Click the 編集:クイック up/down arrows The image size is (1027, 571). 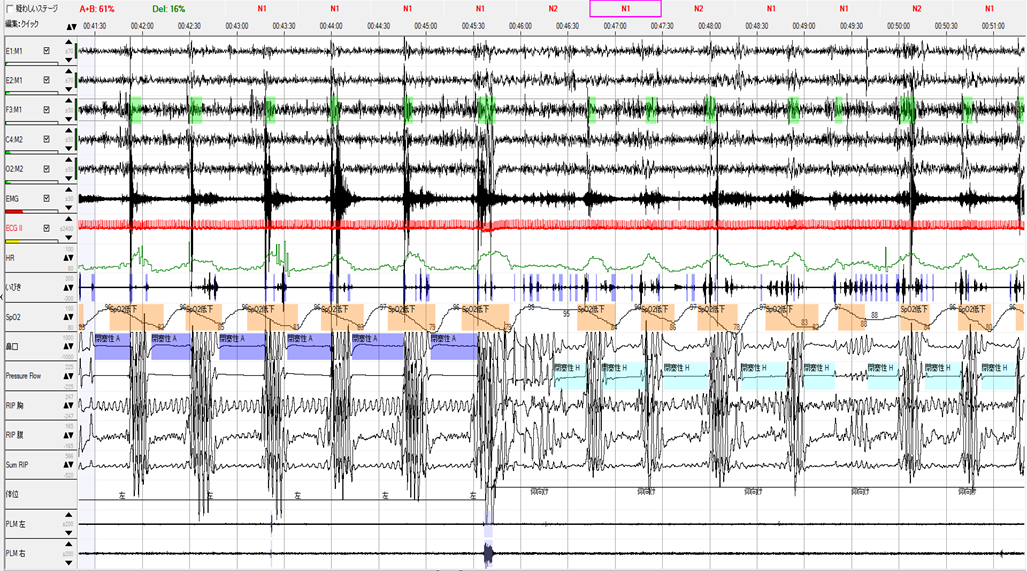(x=69, y=26)
